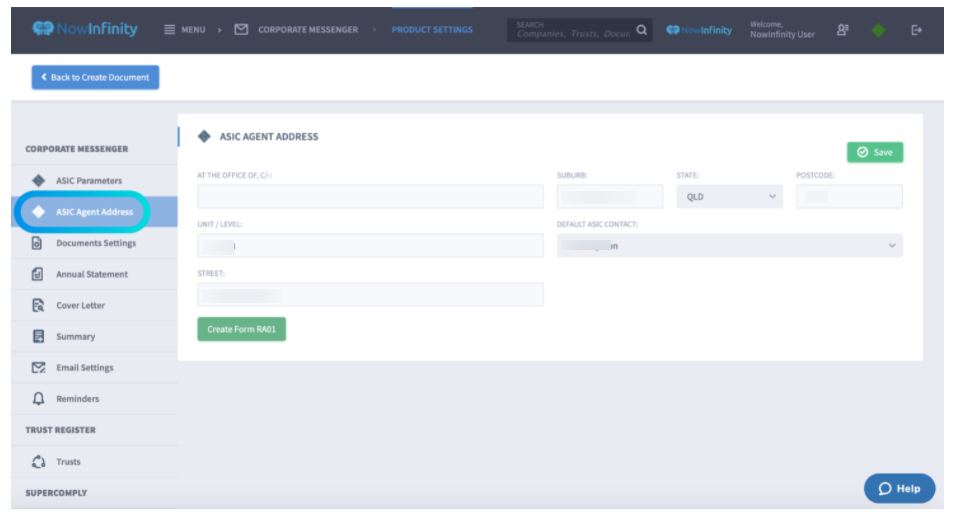Click the Street input field
The width and height of the screenshot is (956, 517).
pos(370,294)
